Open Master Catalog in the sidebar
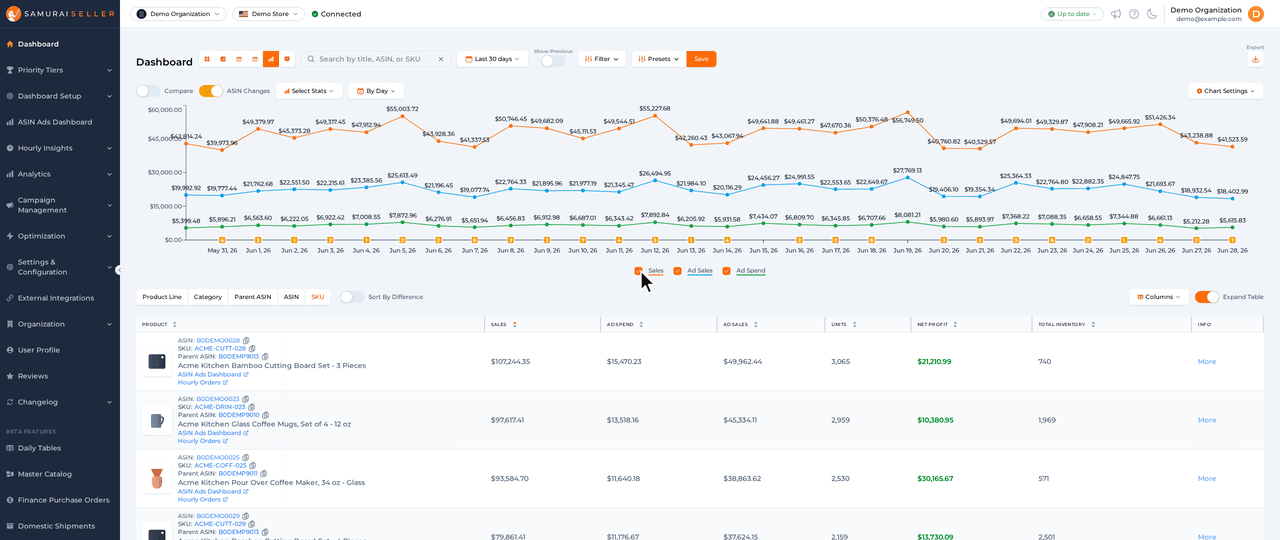 (60, 474)
